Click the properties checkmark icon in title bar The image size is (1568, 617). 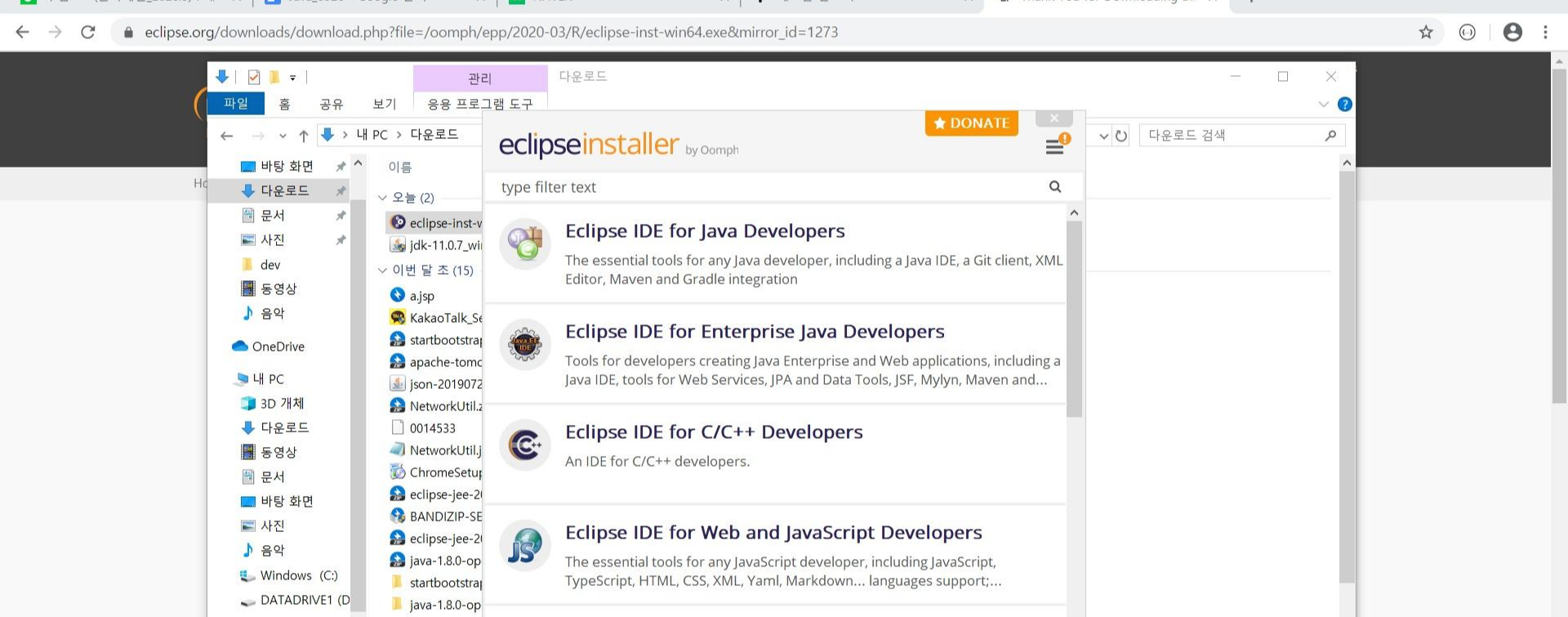[254, 77]
